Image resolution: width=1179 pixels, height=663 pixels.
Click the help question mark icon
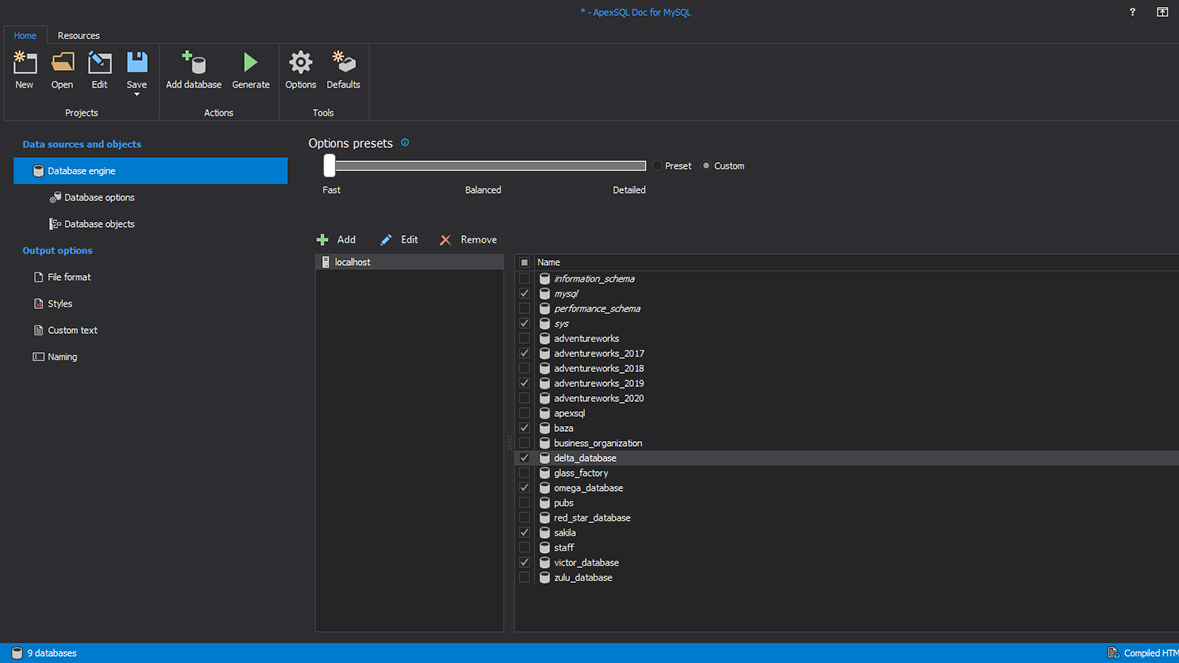[x=1131, y=12]
